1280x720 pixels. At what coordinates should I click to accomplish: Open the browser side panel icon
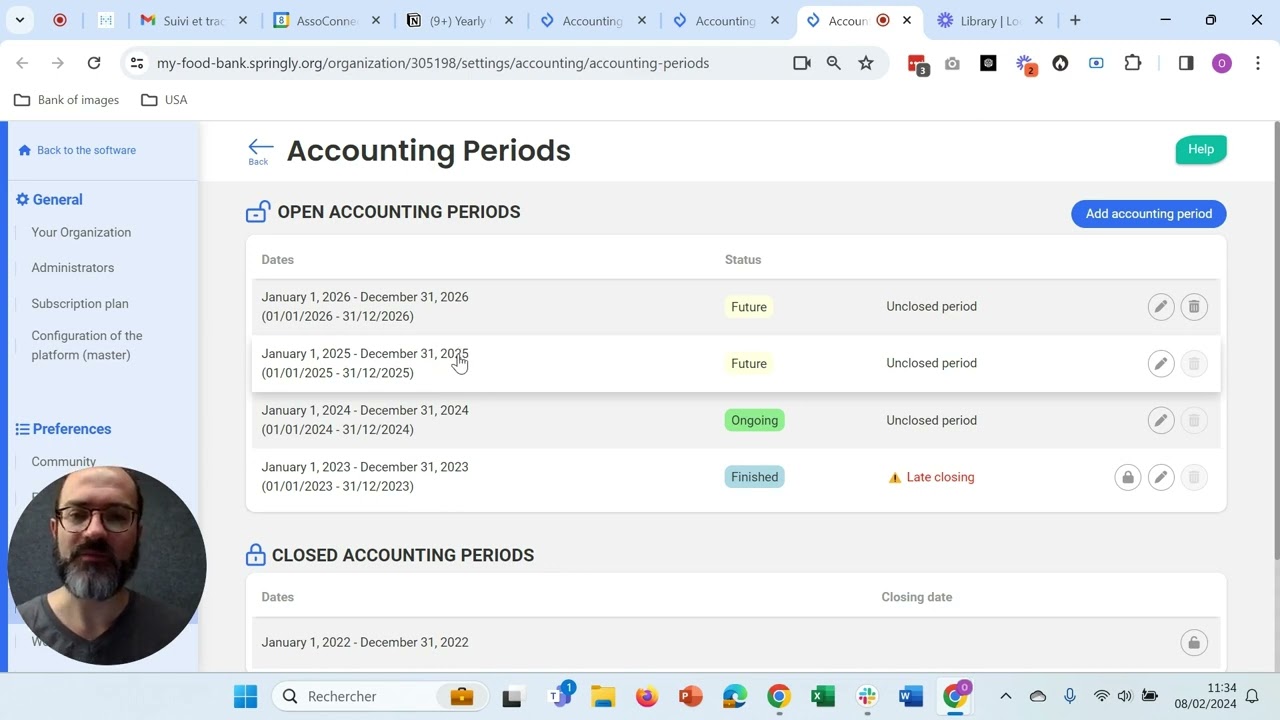coord(1186,63)
